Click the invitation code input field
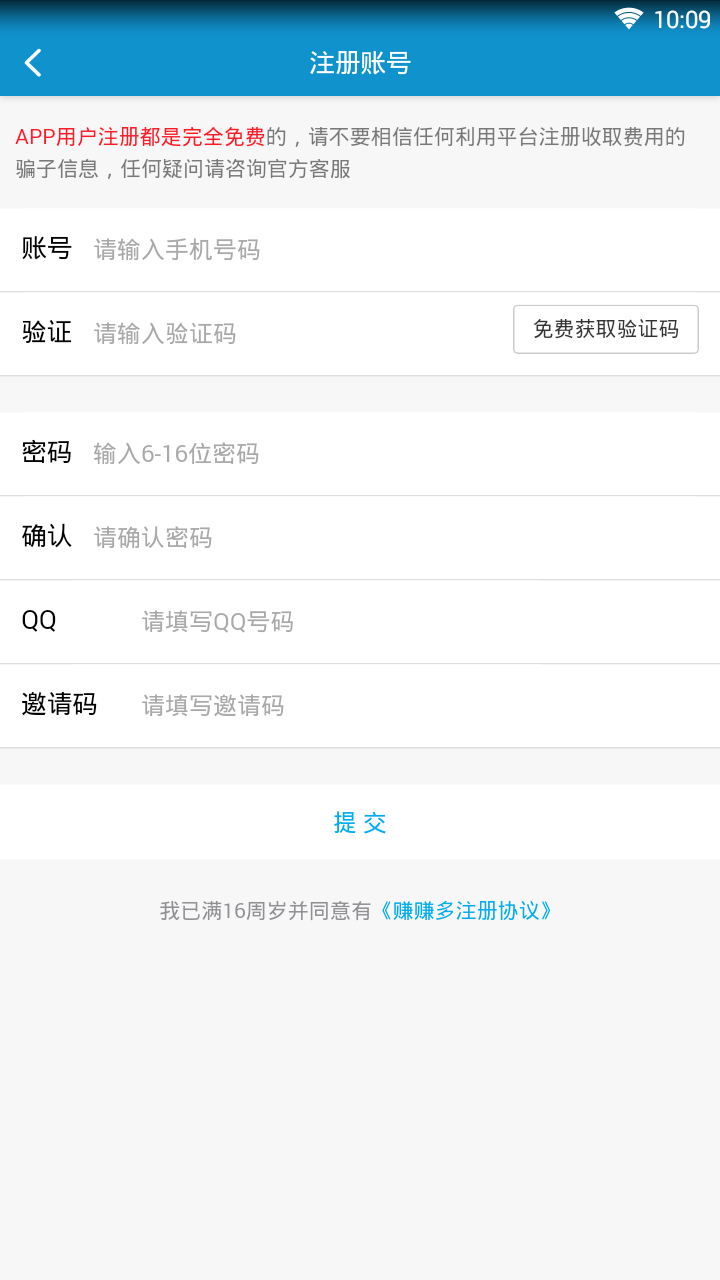720x1280 pixels. (420, 706)
